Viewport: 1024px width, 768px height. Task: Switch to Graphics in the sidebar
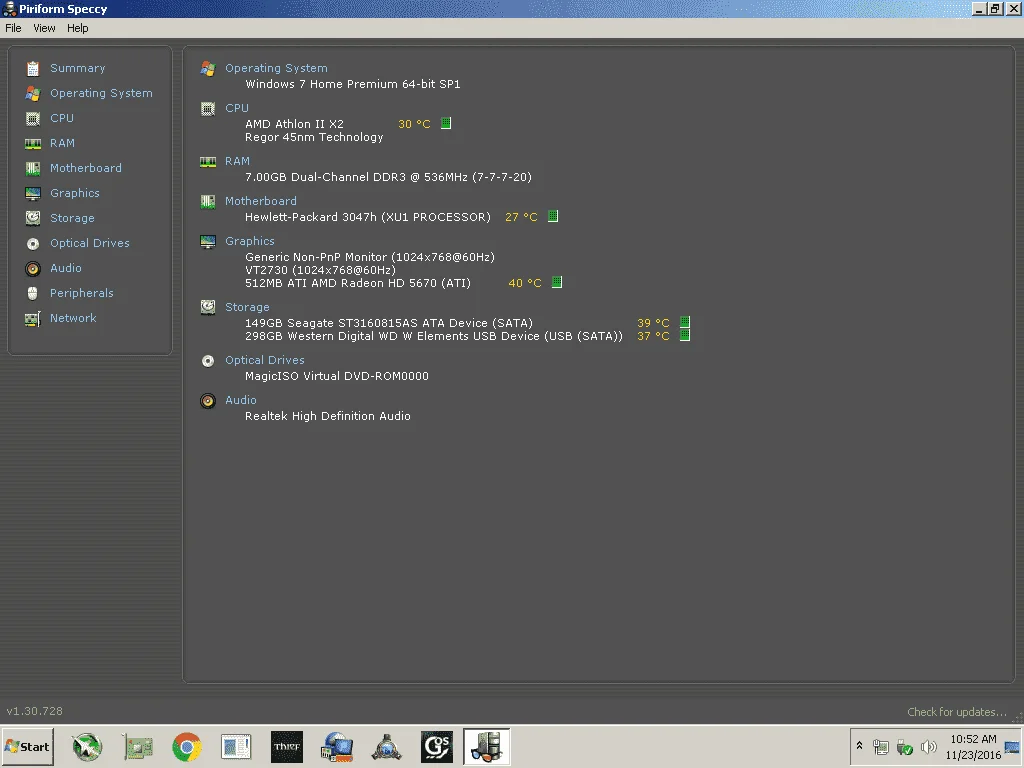(x=75, y=193)
